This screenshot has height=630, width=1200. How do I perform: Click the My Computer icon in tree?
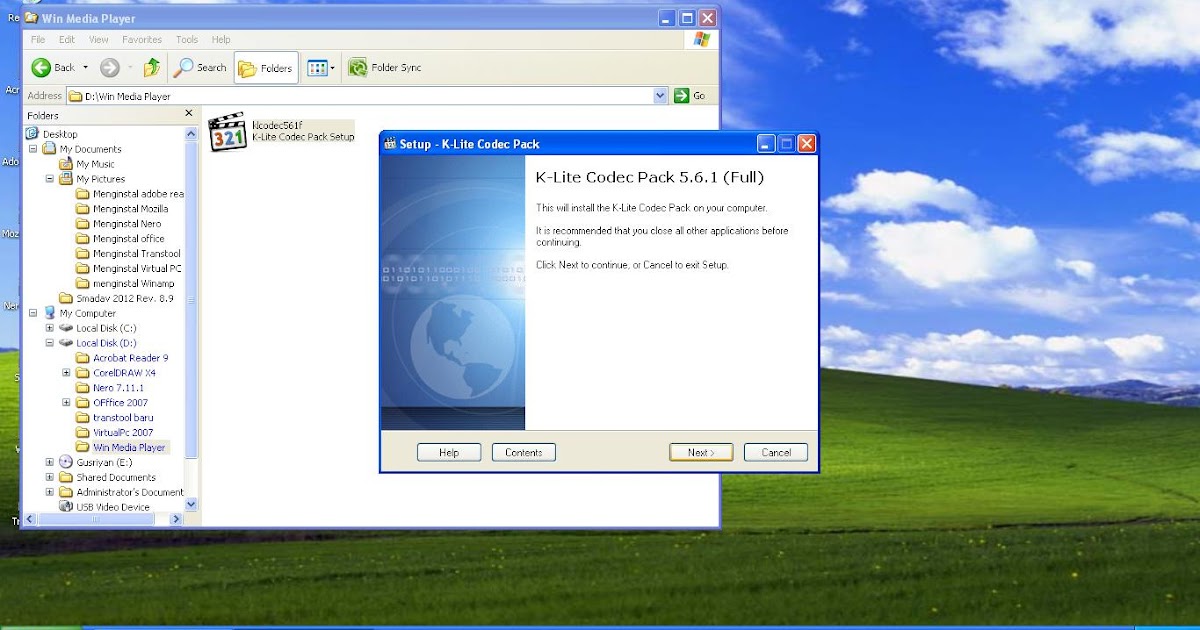pyautogui.click(x=50, y=313)
